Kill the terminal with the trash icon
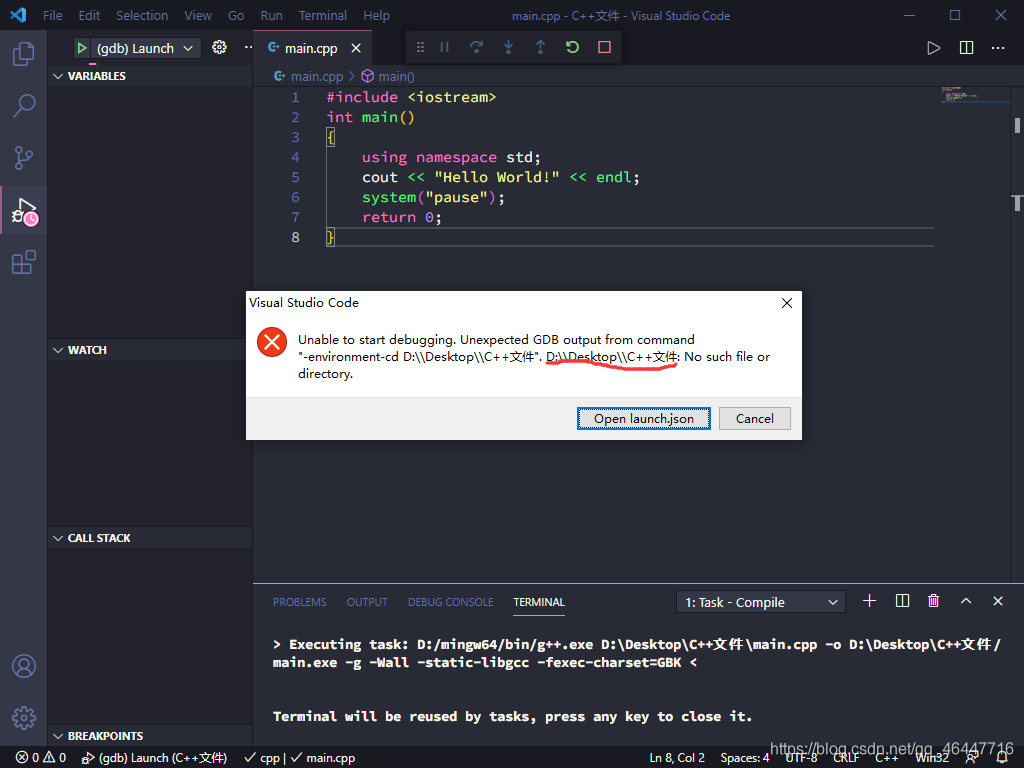1024x768 pixels. (933, 601)
